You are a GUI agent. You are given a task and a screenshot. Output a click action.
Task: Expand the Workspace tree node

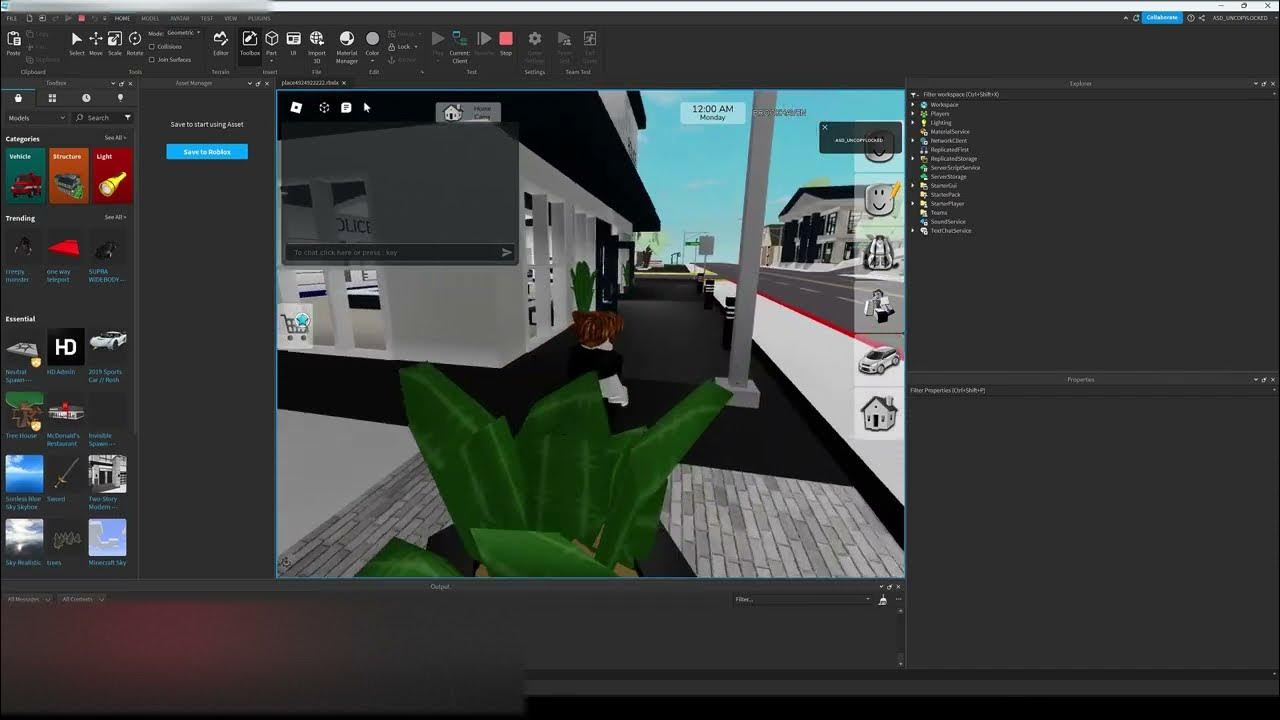(912, 105)
